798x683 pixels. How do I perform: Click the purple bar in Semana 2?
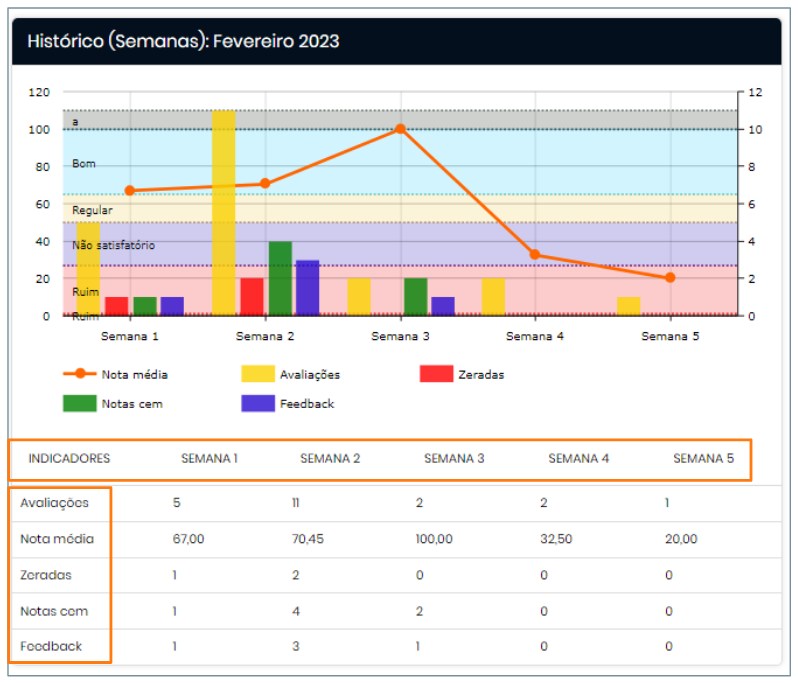(x=308, y=288)
